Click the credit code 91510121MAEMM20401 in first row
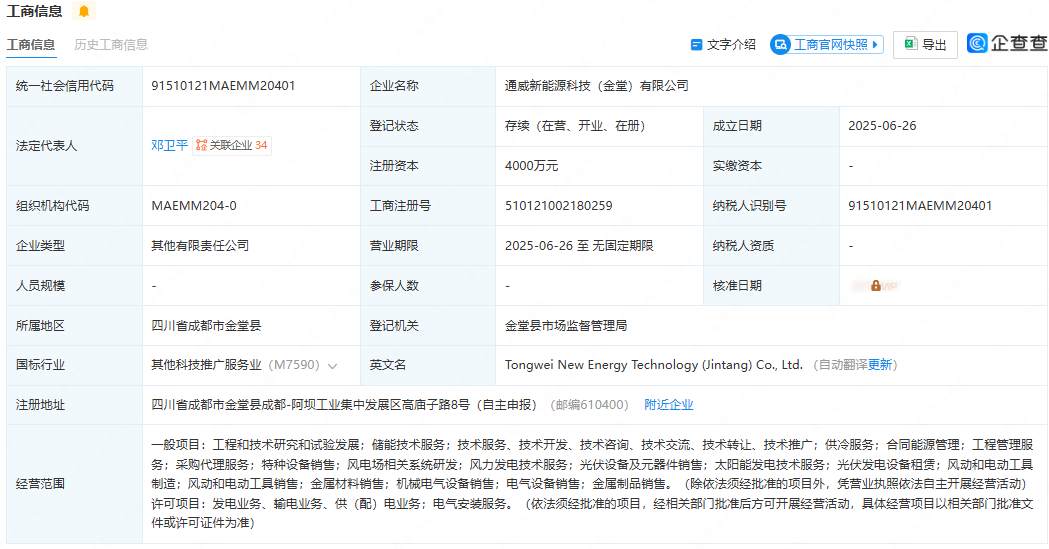Screen dimensions: 1049x549 coord(223,86)
